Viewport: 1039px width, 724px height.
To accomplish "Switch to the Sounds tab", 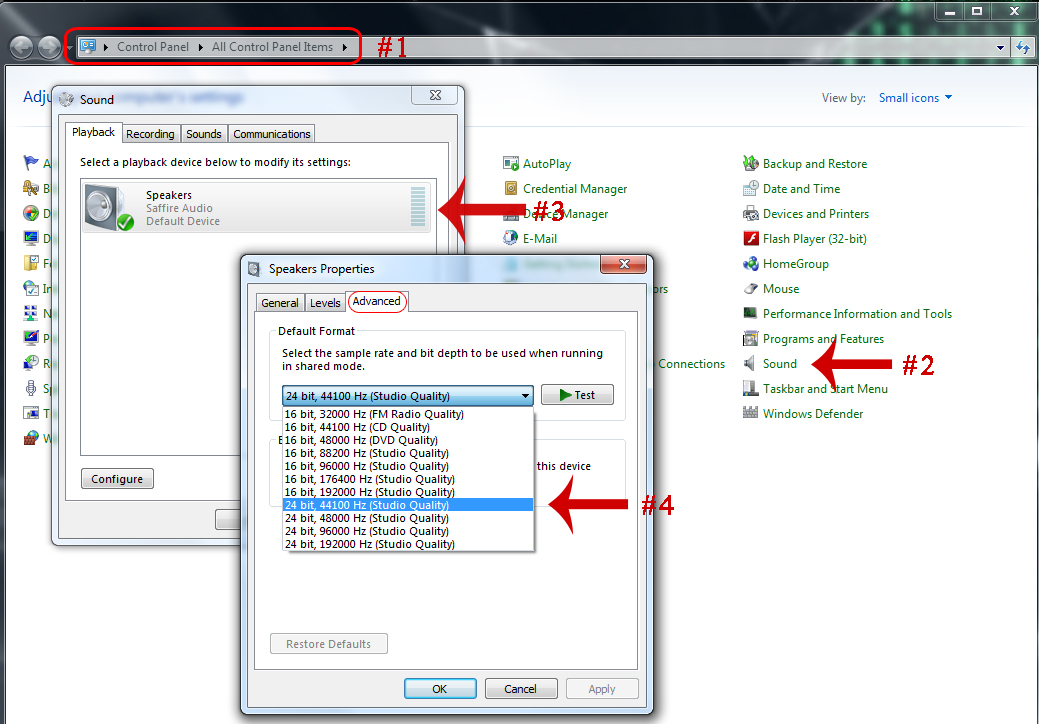I will pos(203,134).
